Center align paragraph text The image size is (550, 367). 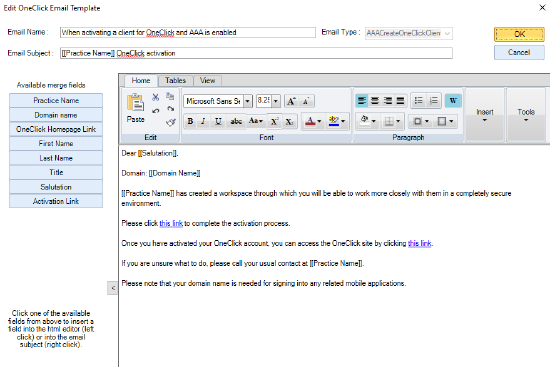[375, 101]
